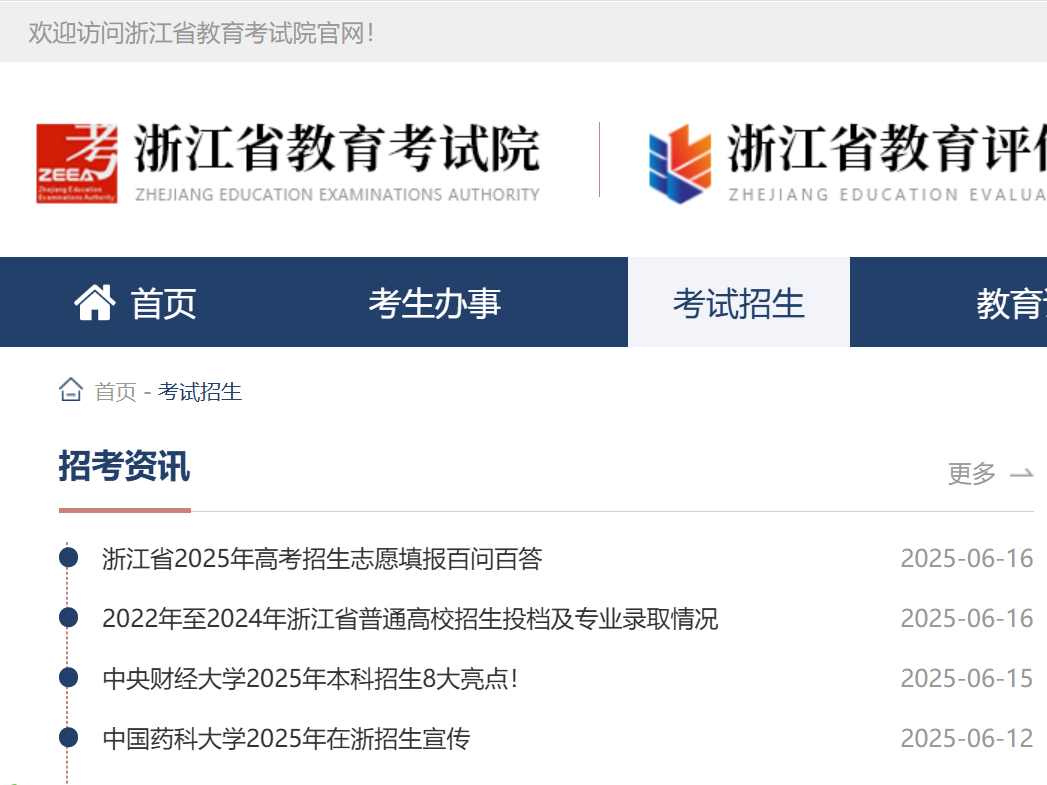Image resolution: width=1047 pixels, height=785 pixels.
Task: Click the white home icon in navigation bar
Action: click(x=95, y=302)
